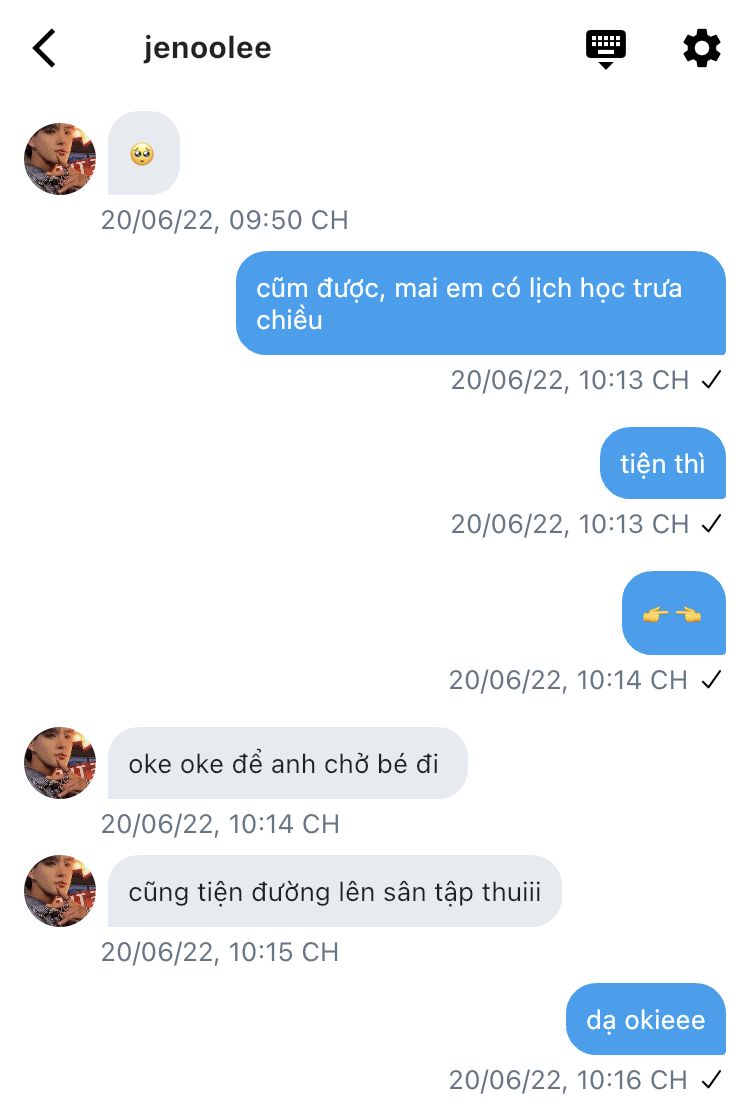The height and width of the screenshot is (1113, 750).
Task: Tap checkmark beside 10:16 CH timestamp
Action: 711,1080
